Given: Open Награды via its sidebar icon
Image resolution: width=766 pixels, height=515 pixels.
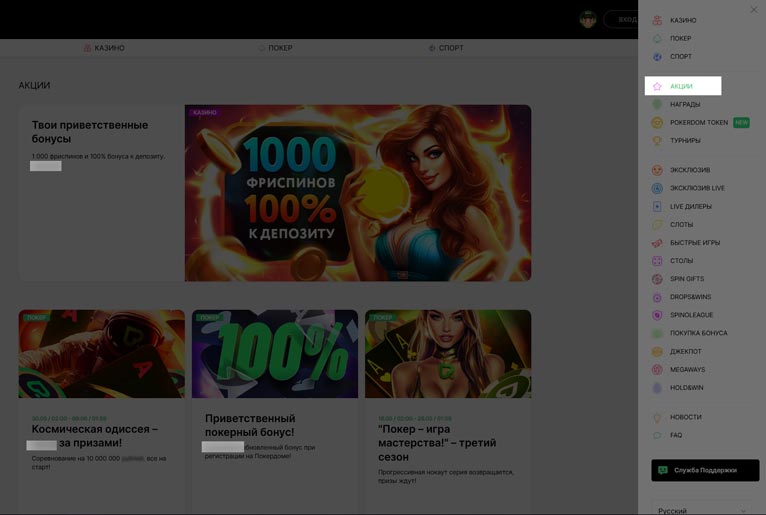Looking at the screenshot, I should [657, 105].
